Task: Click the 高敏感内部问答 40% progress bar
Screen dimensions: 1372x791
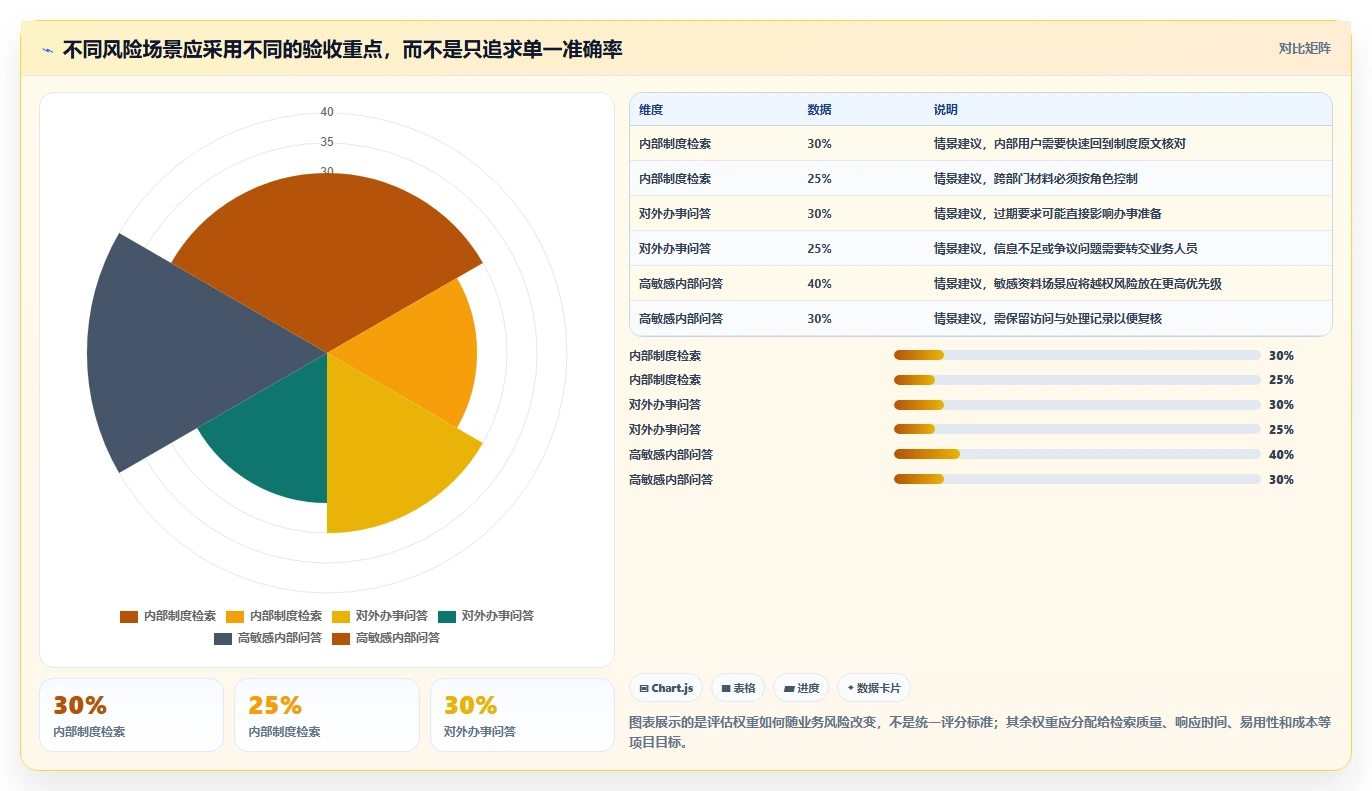Action: click(x=1077, y=454)
